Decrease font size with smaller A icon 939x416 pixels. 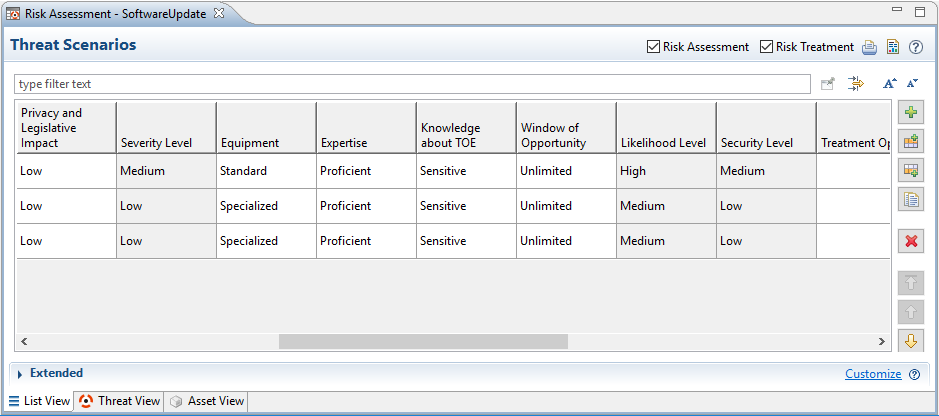[912, 84]
